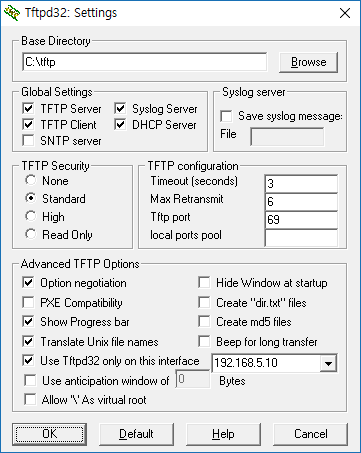Restore settings with the Default button
Image resolution: width=361 pixels, height=453 pixels.
pyautogui.click(x=136, y=434)
